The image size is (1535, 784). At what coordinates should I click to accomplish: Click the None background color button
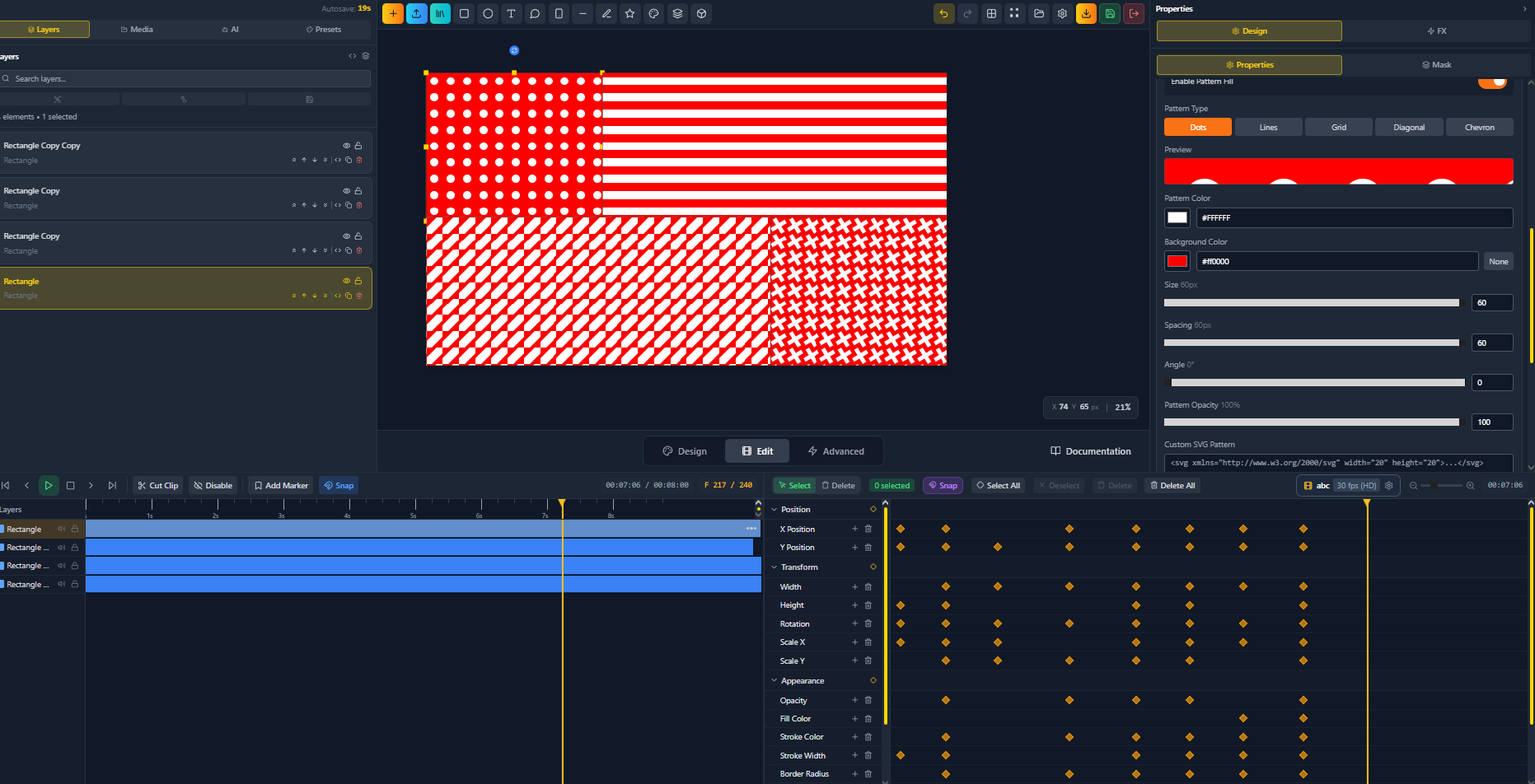[x=1498, y=261]
